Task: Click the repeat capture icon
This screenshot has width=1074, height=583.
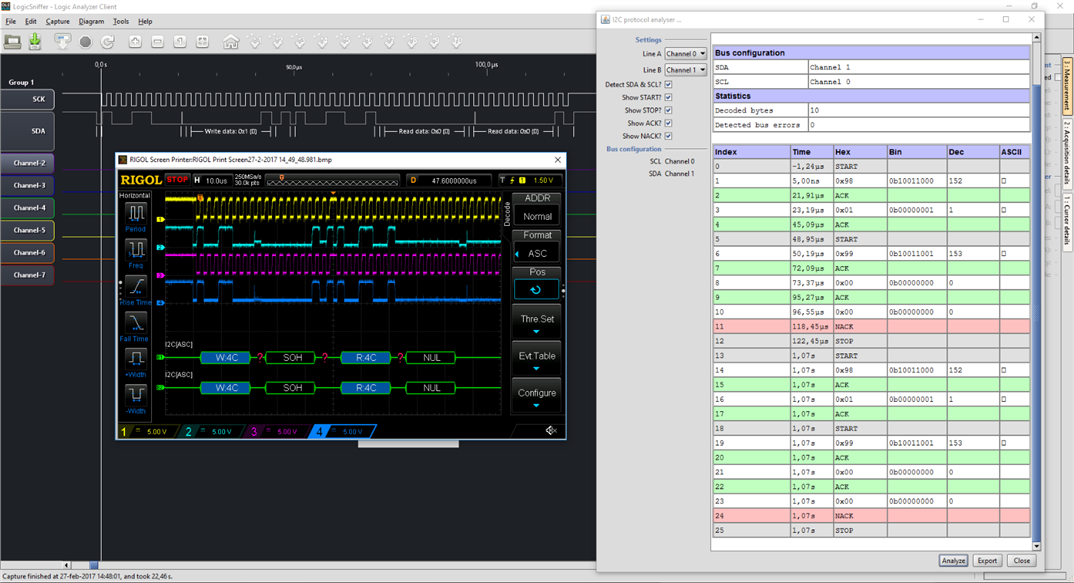Action: [107, 42]
